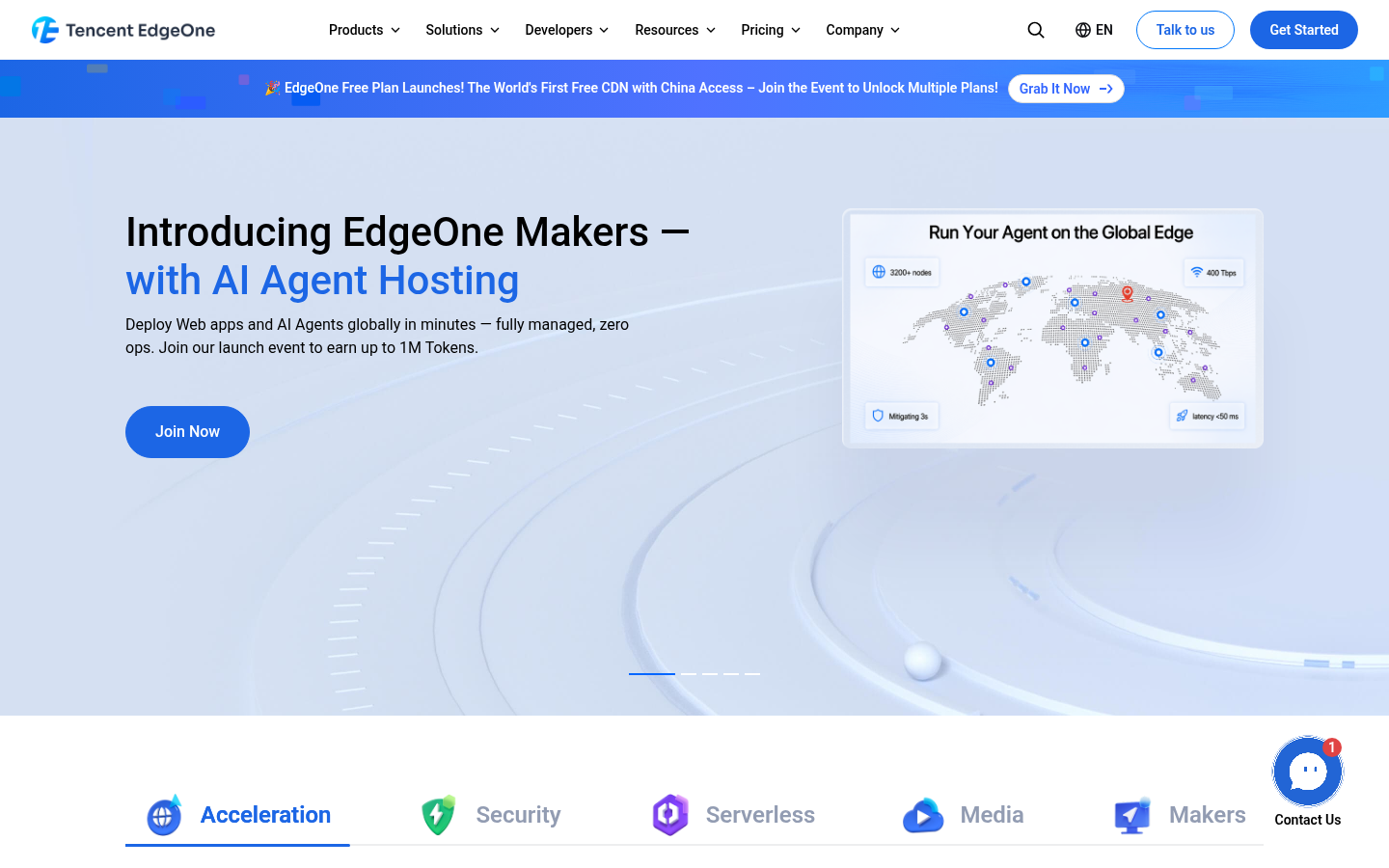Click the global edge map thumbnail
The width and height of the screenshot is (1389, 868).
tap(1052, 329)
